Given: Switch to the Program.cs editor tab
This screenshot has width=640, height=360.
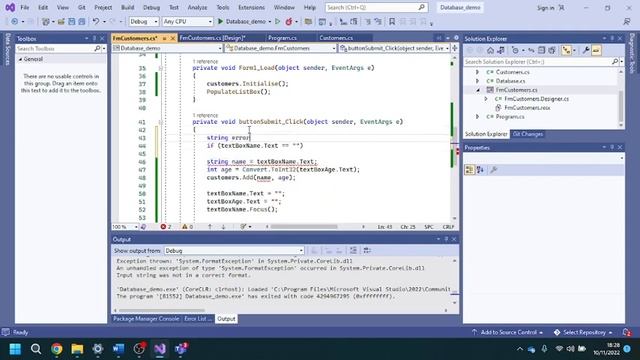Looking at the screenshot, I should coord(282,38).
